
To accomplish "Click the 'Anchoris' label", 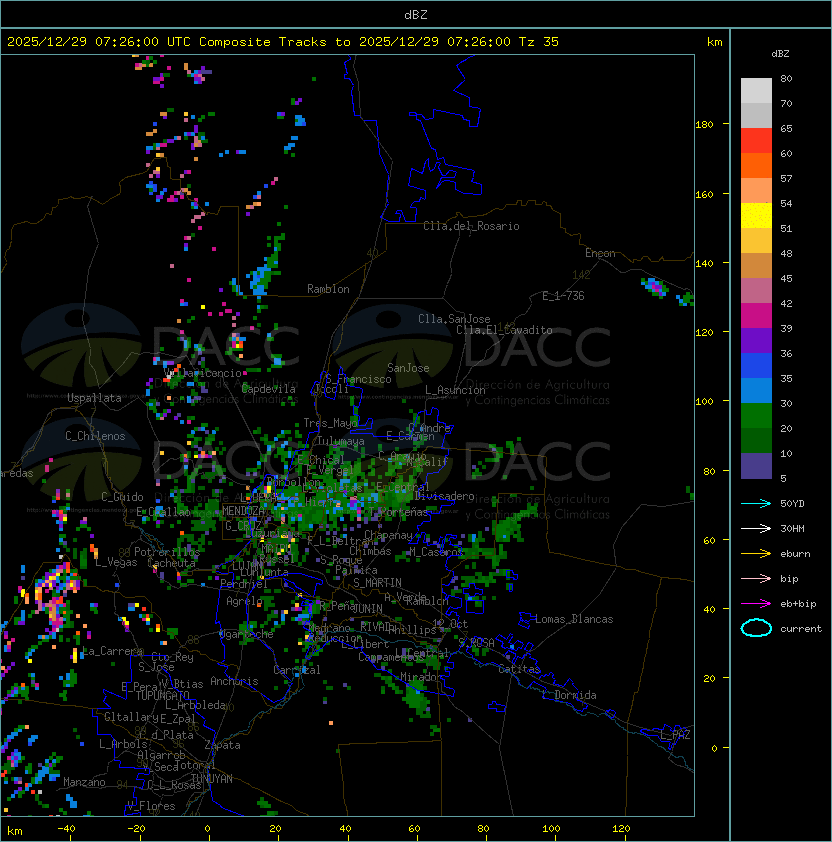I will 234,681.
